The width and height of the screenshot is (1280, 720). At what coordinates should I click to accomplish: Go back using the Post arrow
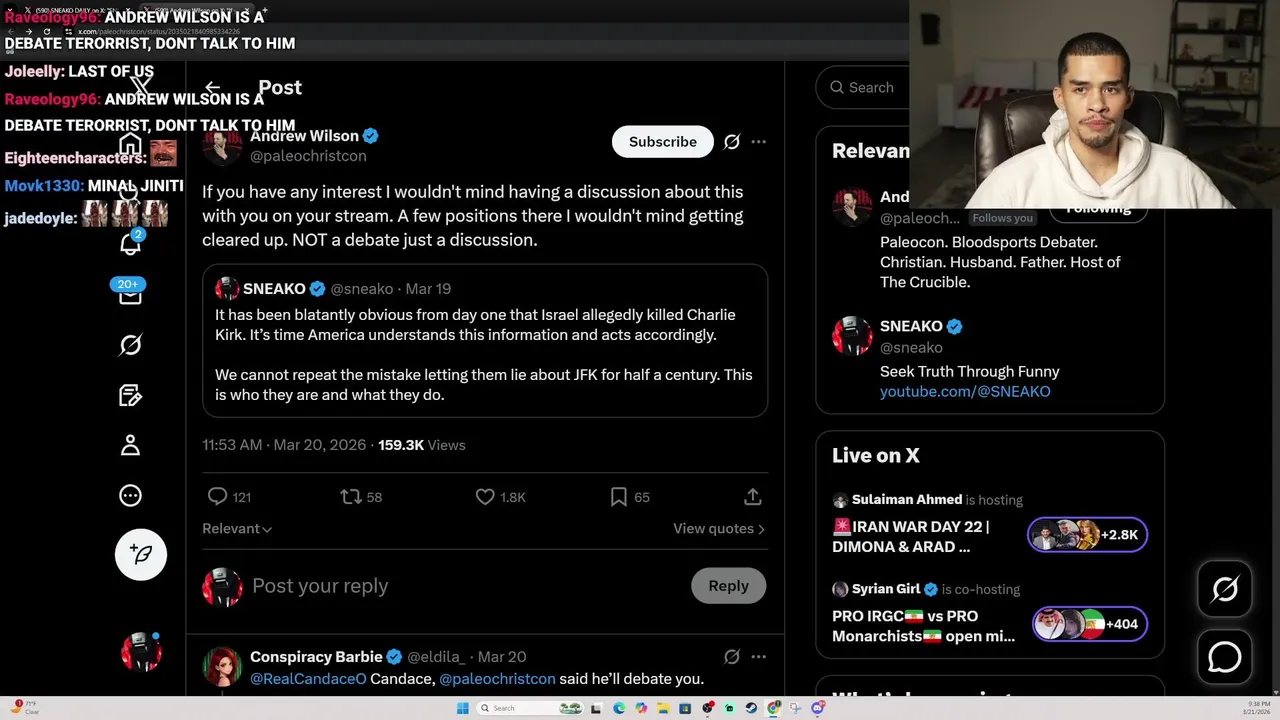(212, 87)
